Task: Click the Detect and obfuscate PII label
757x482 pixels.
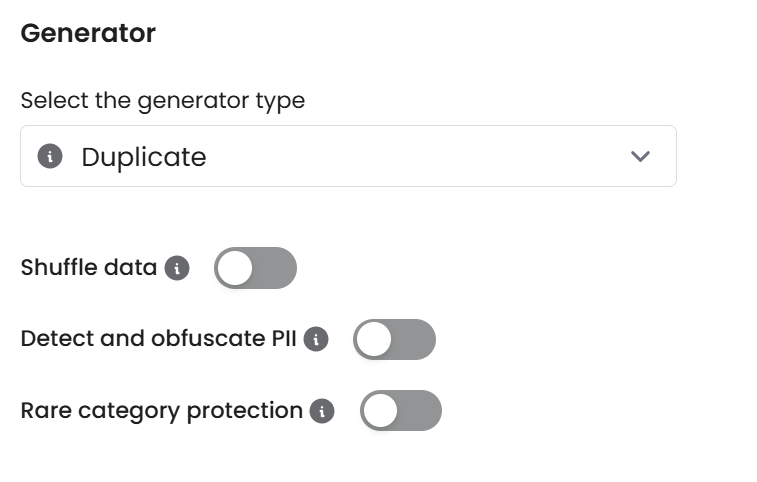Action: [x=158, y=339]
